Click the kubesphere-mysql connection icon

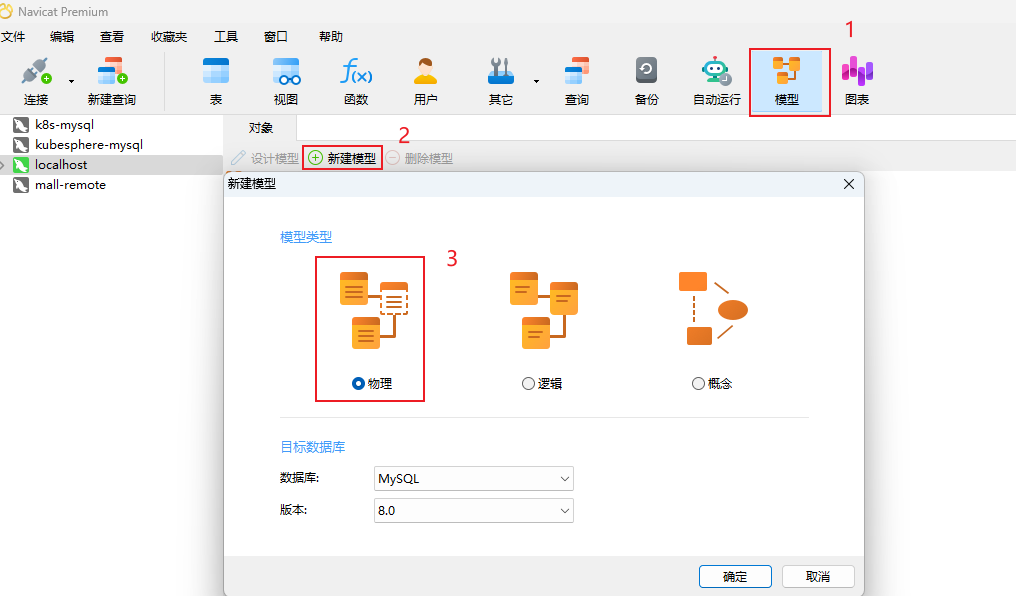click(x=21, y=145)
